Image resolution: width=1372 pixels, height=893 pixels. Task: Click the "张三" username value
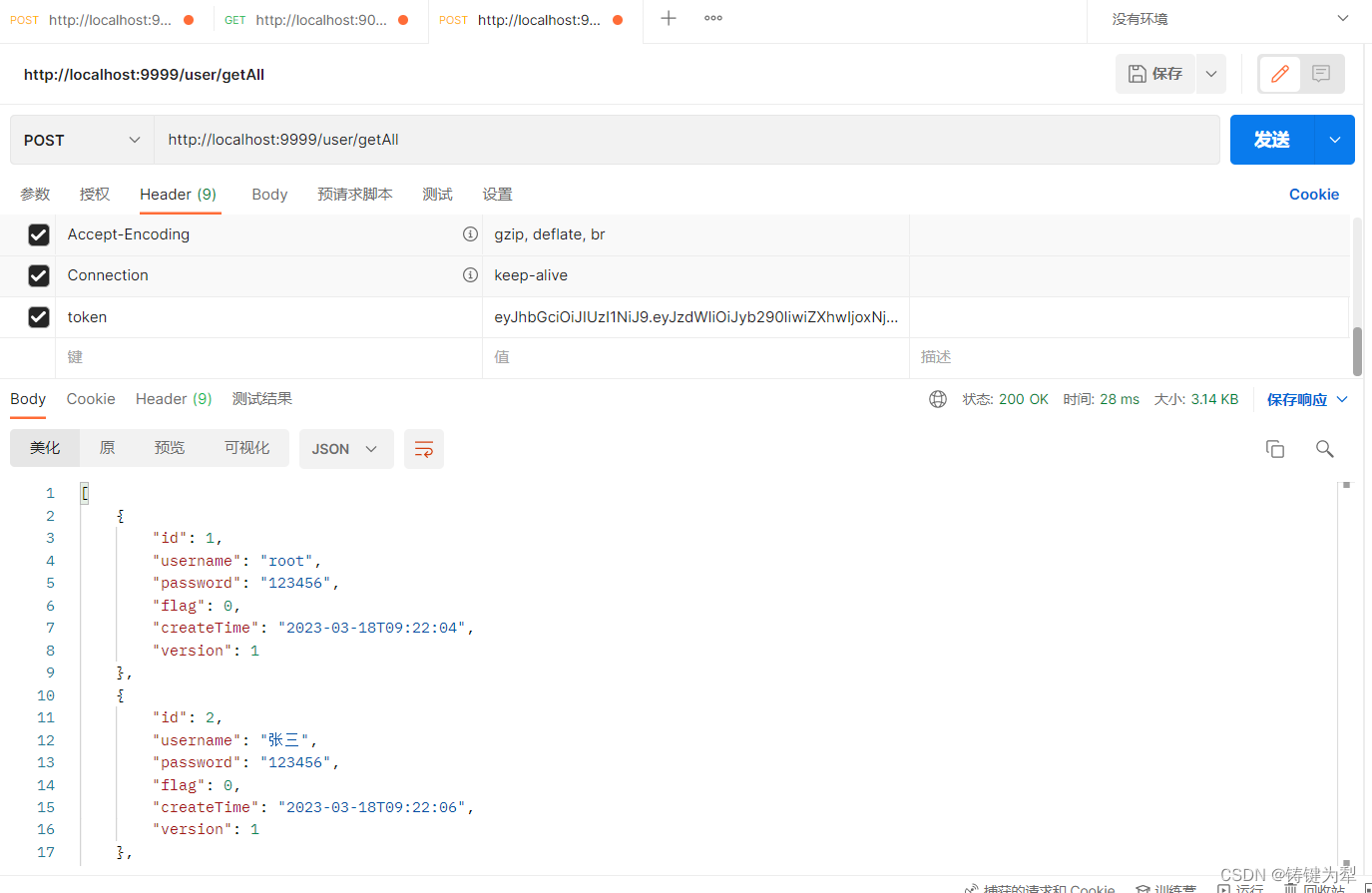pos(284,740)
